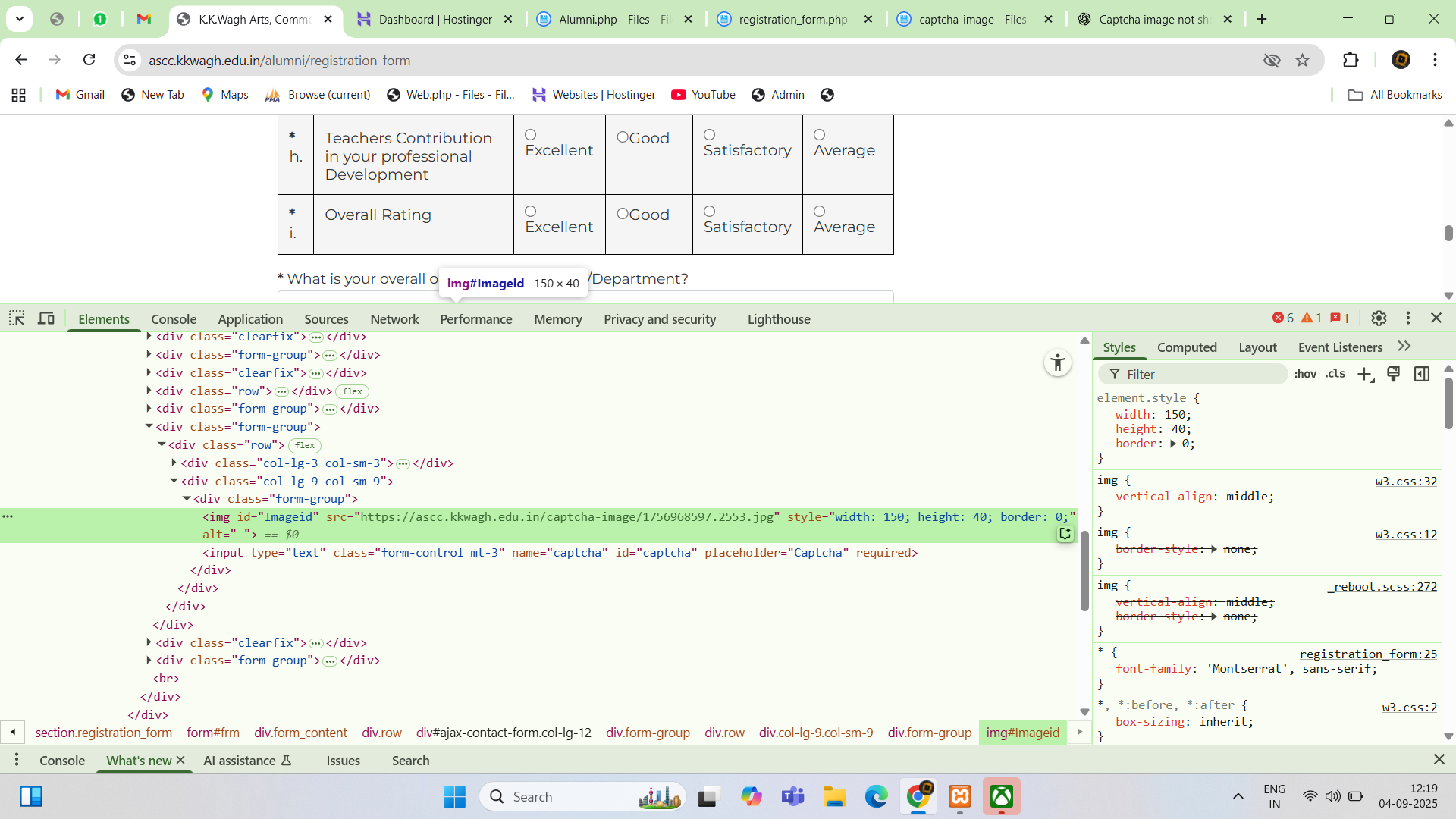Switch to the Console tab
The image size is (1456, 819).
coord(174,319)
